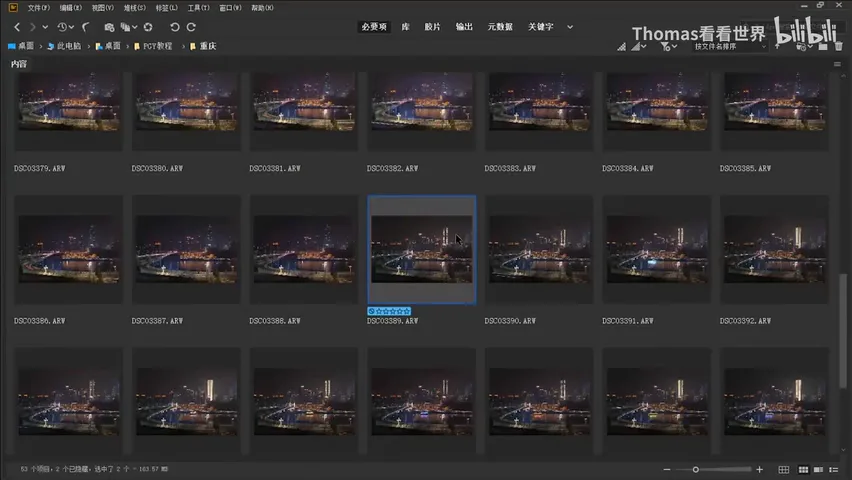Image resolution: width=852 pixels, height=480 pixels.
Task: Switch to list view icon
Action: point(834,470)
